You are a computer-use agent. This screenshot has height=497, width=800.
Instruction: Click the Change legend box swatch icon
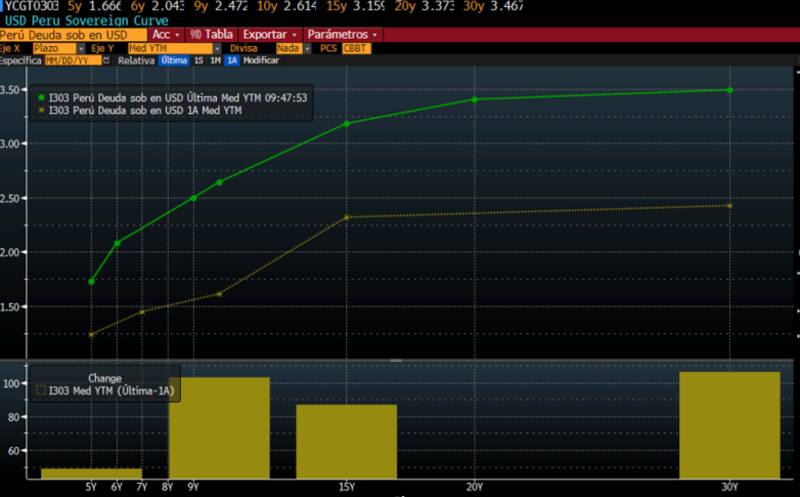click(41, 391)
